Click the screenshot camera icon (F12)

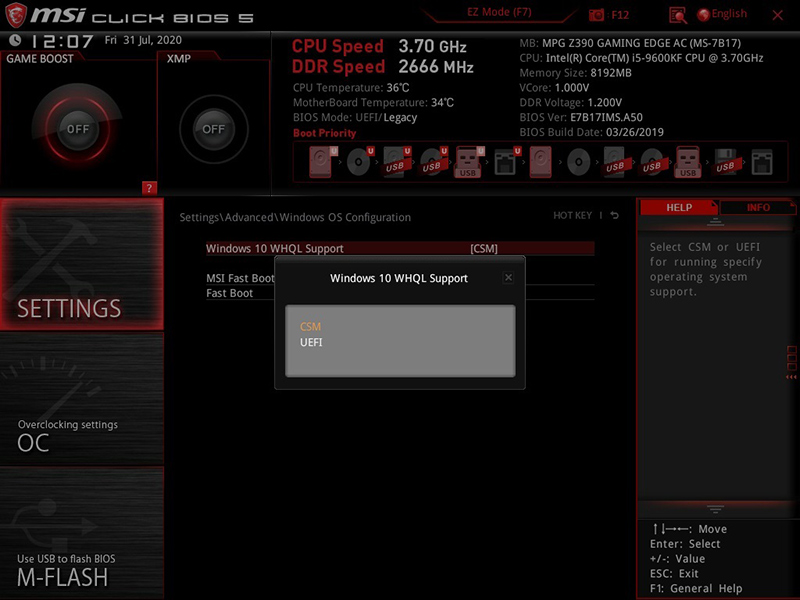coord(597,15)
